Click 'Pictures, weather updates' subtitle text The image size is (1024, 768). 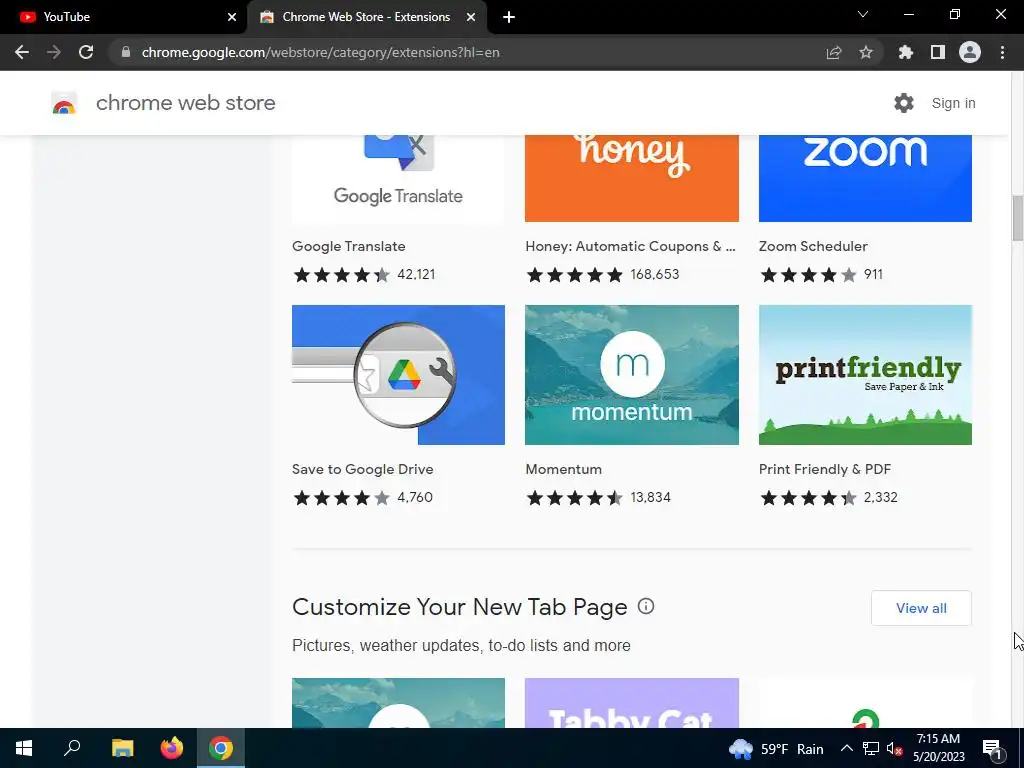click(x=461, y=645)
